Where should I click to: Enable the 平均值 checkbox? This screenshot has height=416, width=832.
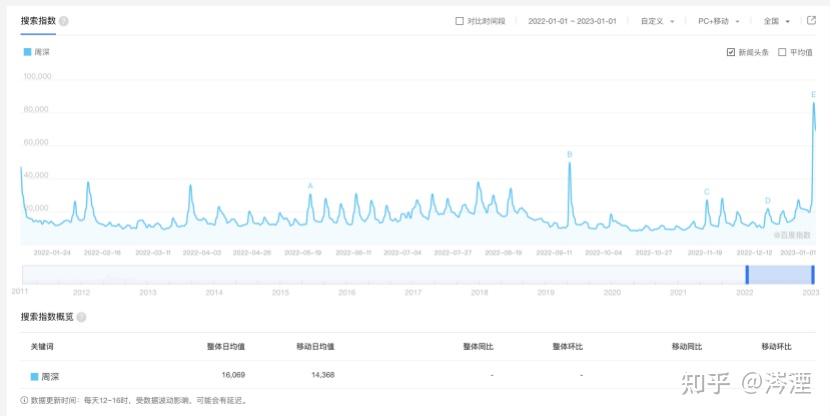pos(782,52)
